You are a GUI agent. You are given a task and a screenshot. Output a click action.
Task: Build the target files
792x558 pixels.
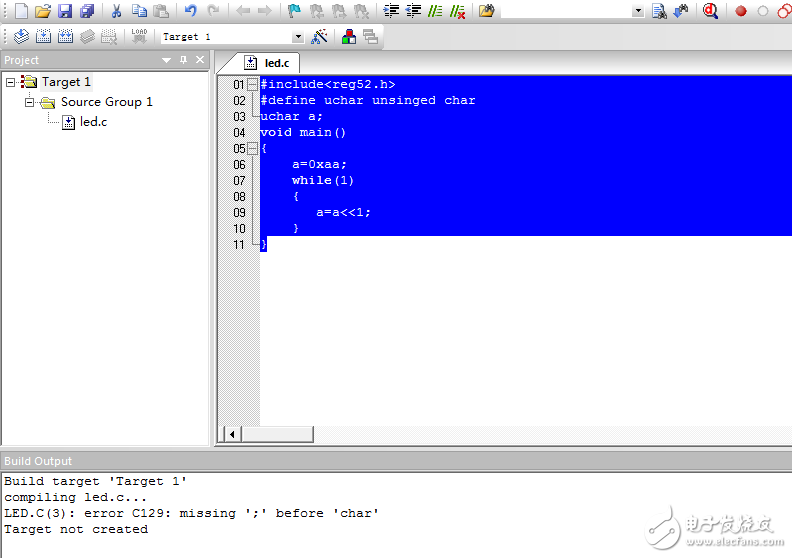pos(43,36)
